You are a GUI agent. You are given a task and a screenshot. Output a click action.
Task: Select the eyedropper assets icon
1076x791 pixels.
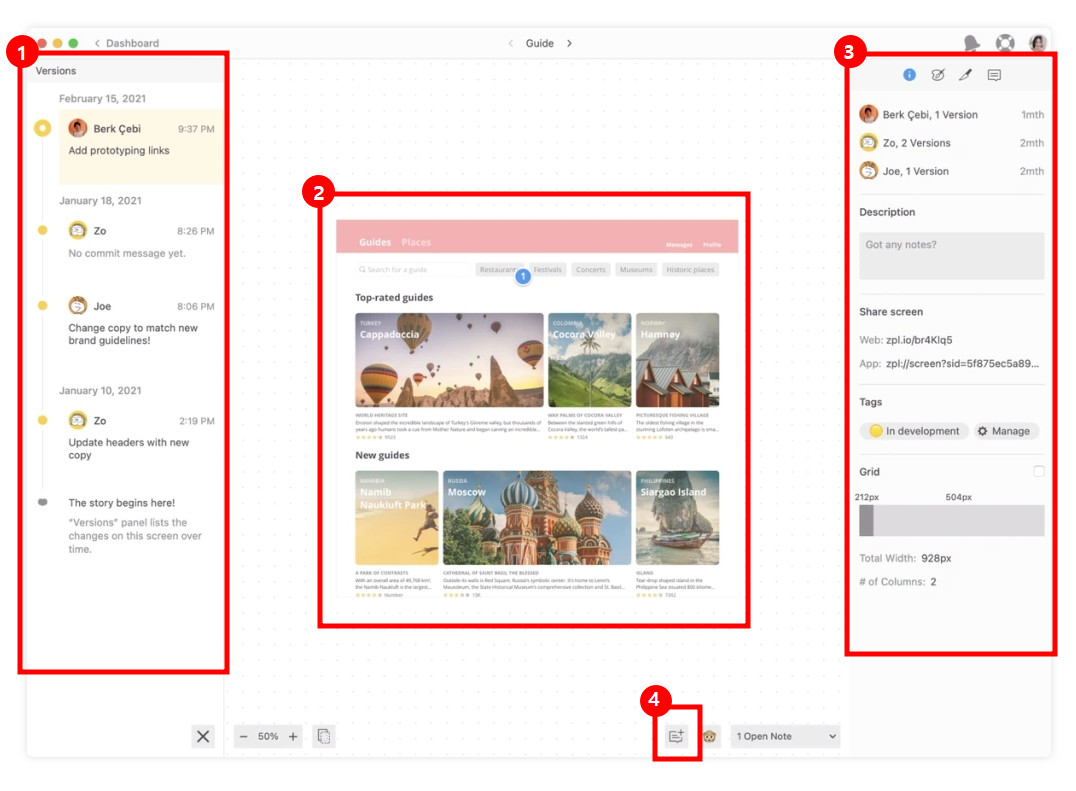966,75
